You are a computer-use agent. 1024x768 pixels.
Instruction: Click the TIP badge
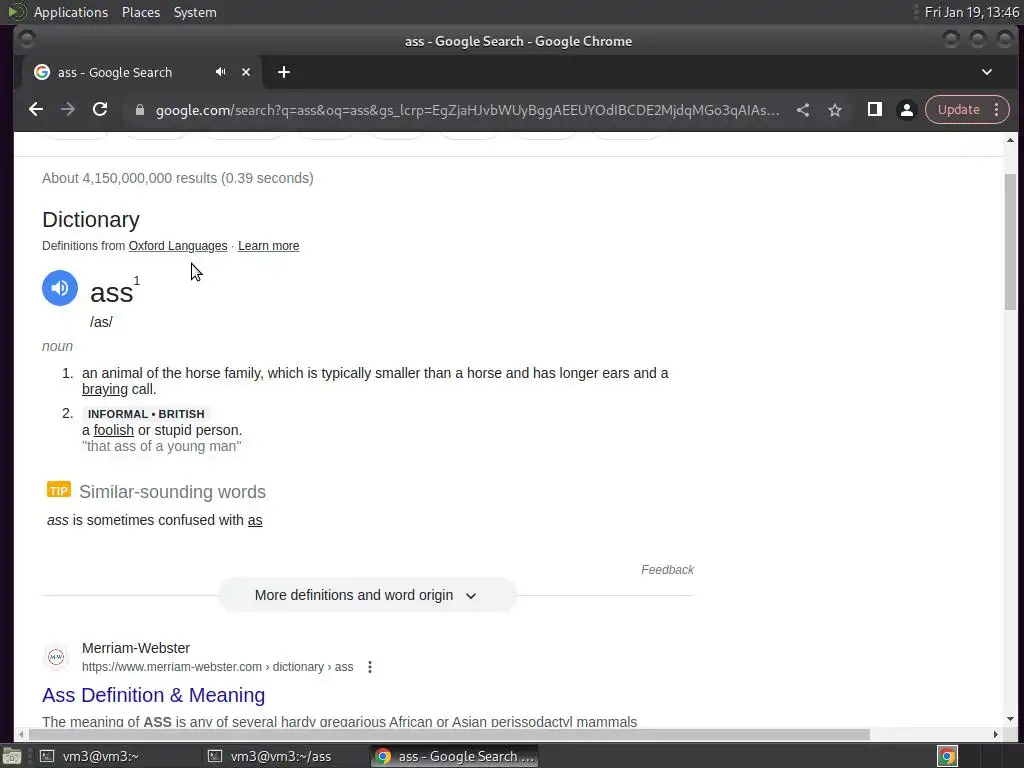click(59, 490)
